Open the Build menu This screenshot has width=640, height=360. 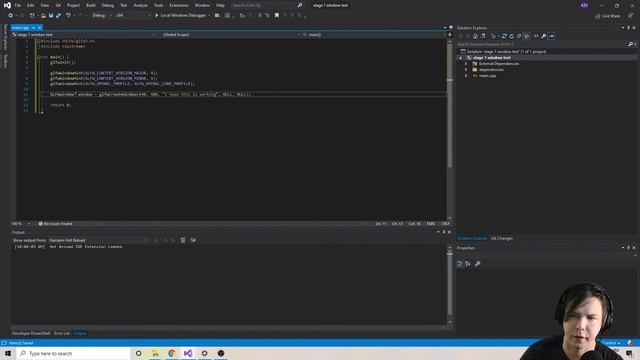pyautogui.click(x=91, y=5)
